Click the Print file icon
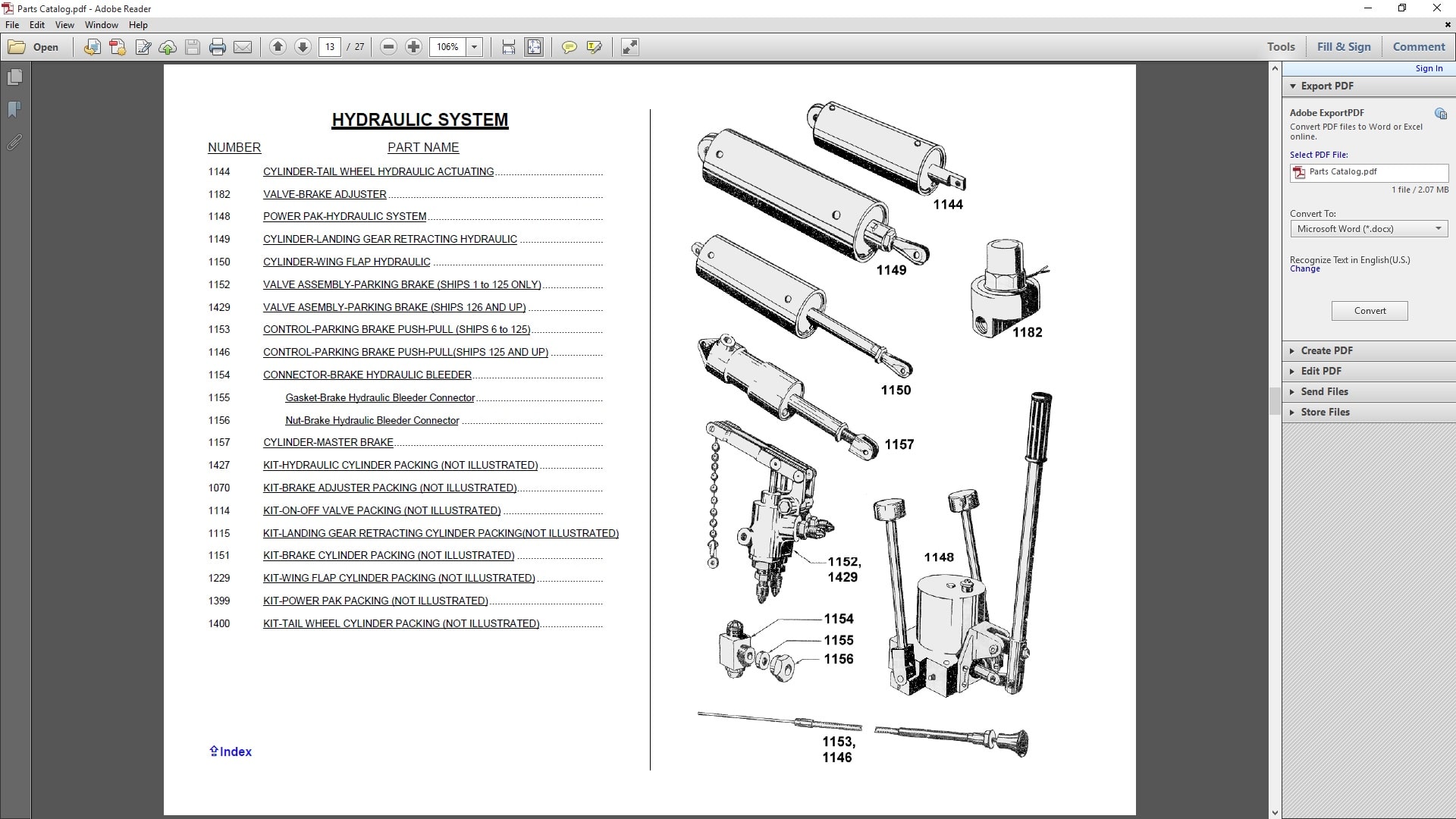1456x819 pixels. coord(218,47)
